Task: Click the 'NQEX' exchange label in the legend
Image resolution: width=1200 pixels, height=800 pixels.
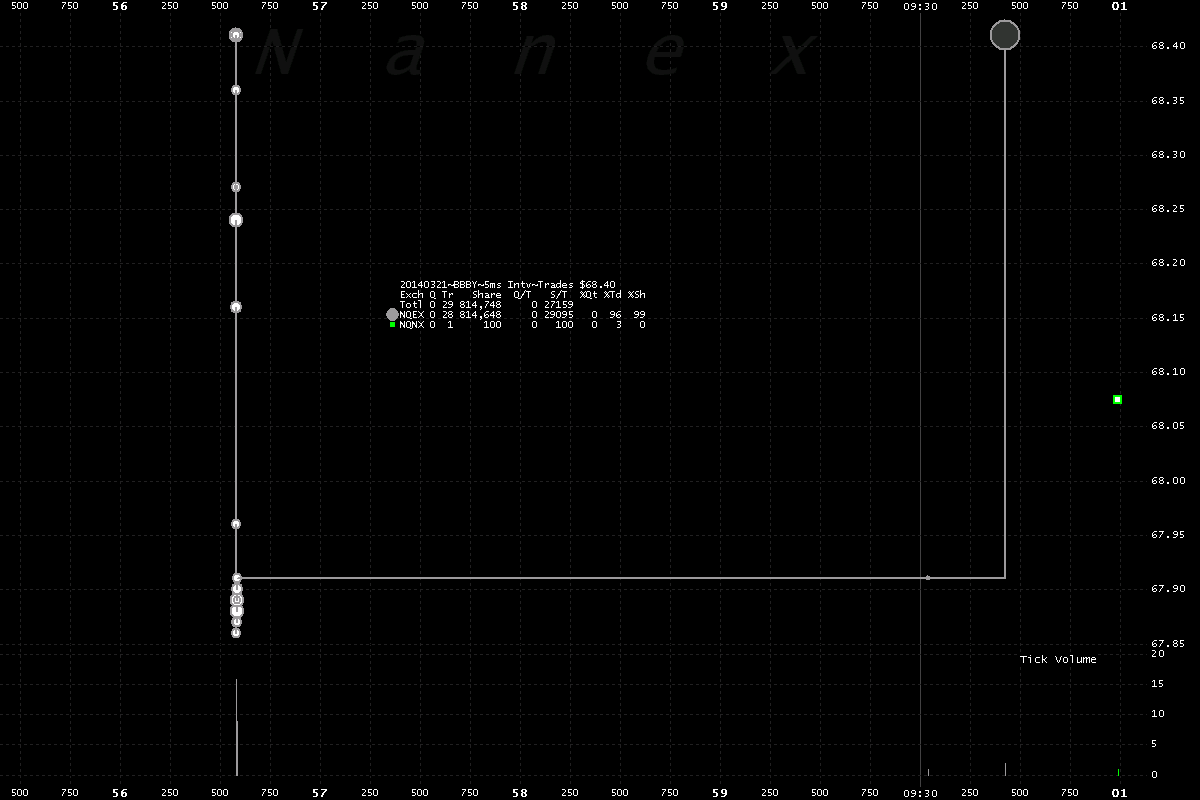Action: tap(411, 315)
